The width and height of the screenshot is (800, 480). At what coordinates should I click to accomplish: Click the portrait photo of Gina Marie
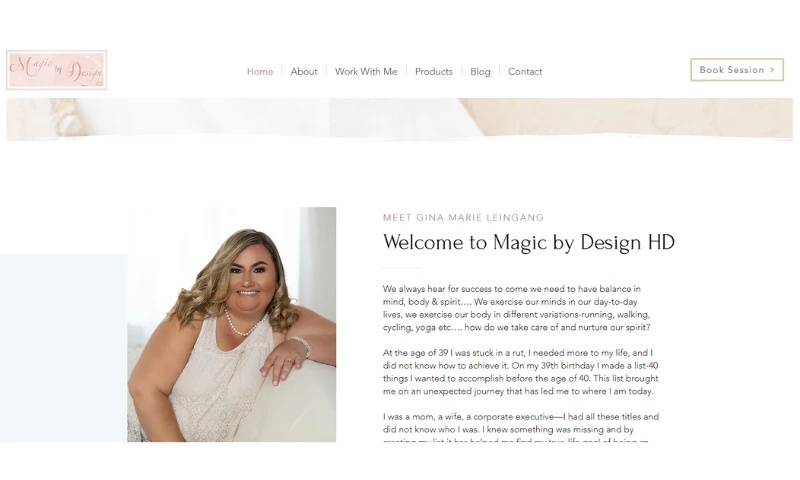pos(232,324)
